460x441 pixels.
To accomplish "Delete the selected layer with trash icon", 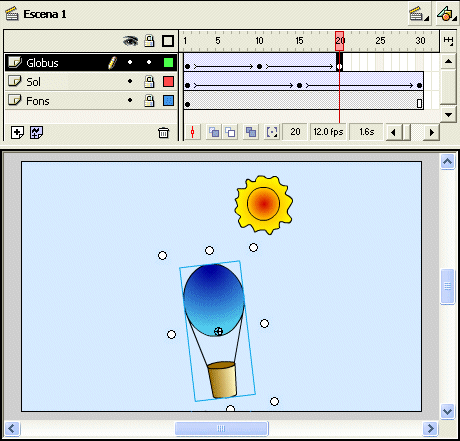I will click(163, 132).
